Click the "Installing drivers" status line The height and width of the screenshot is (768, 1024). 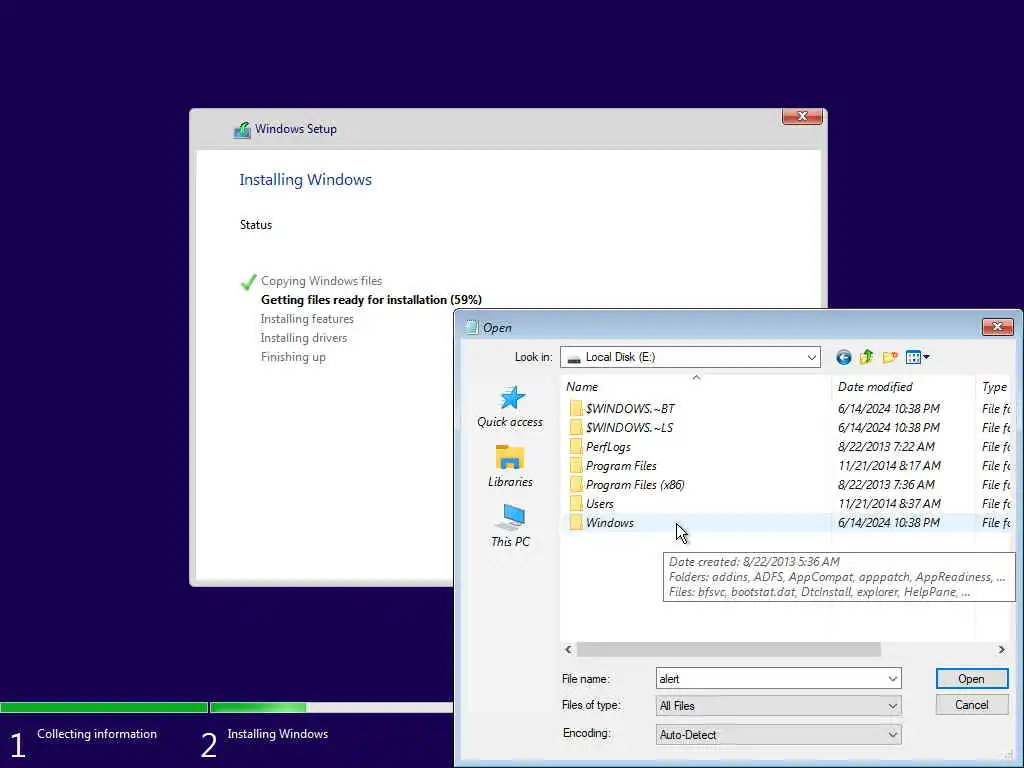[304, 338]
